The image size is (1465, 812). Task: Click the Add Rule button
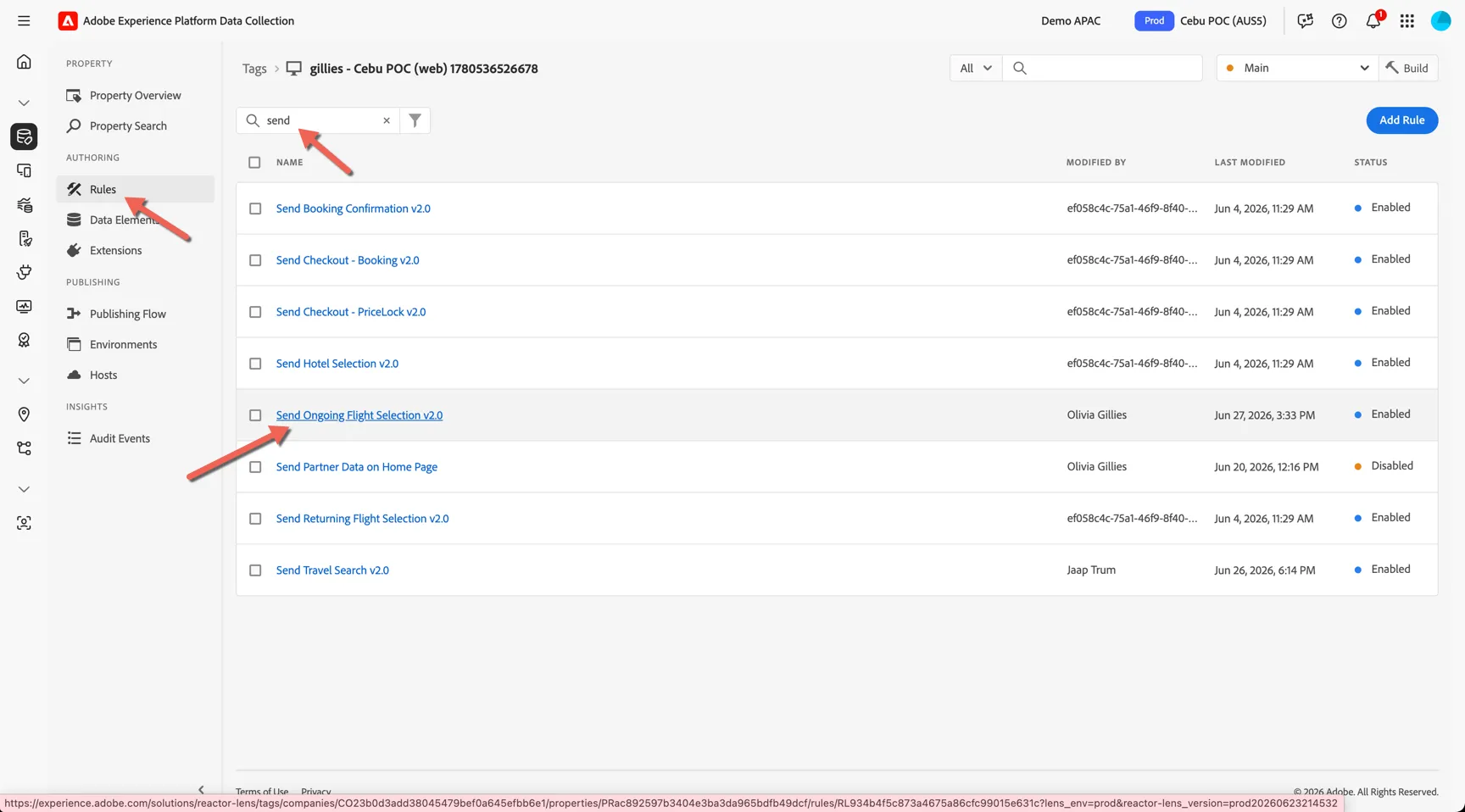(1401, 120)
